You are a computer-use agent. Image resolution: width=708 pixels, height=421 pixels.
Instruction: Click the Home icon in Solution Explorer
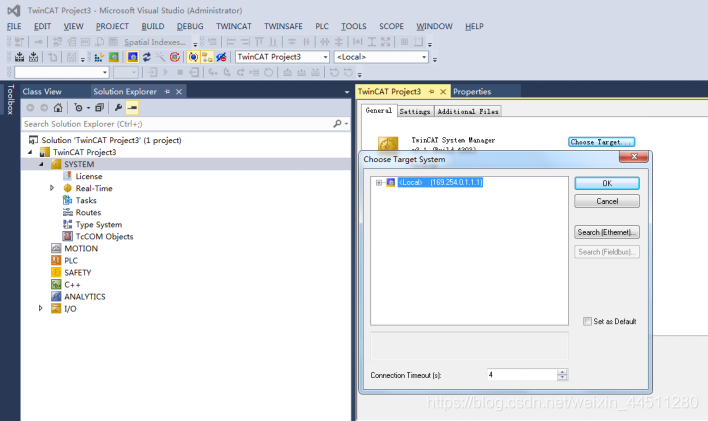(x=58, y=108)
